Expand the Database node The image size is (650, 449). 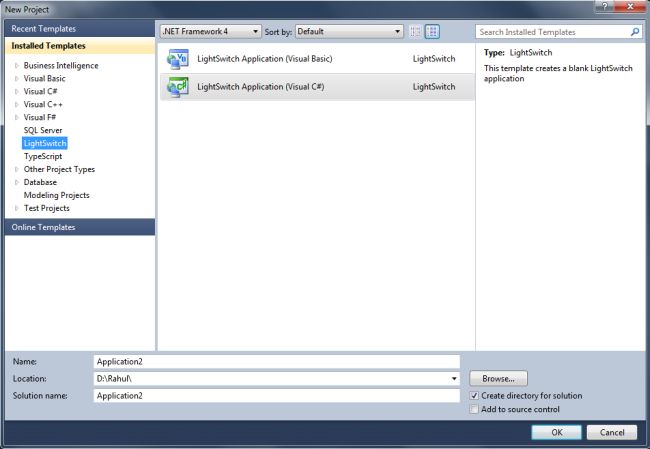17,182
